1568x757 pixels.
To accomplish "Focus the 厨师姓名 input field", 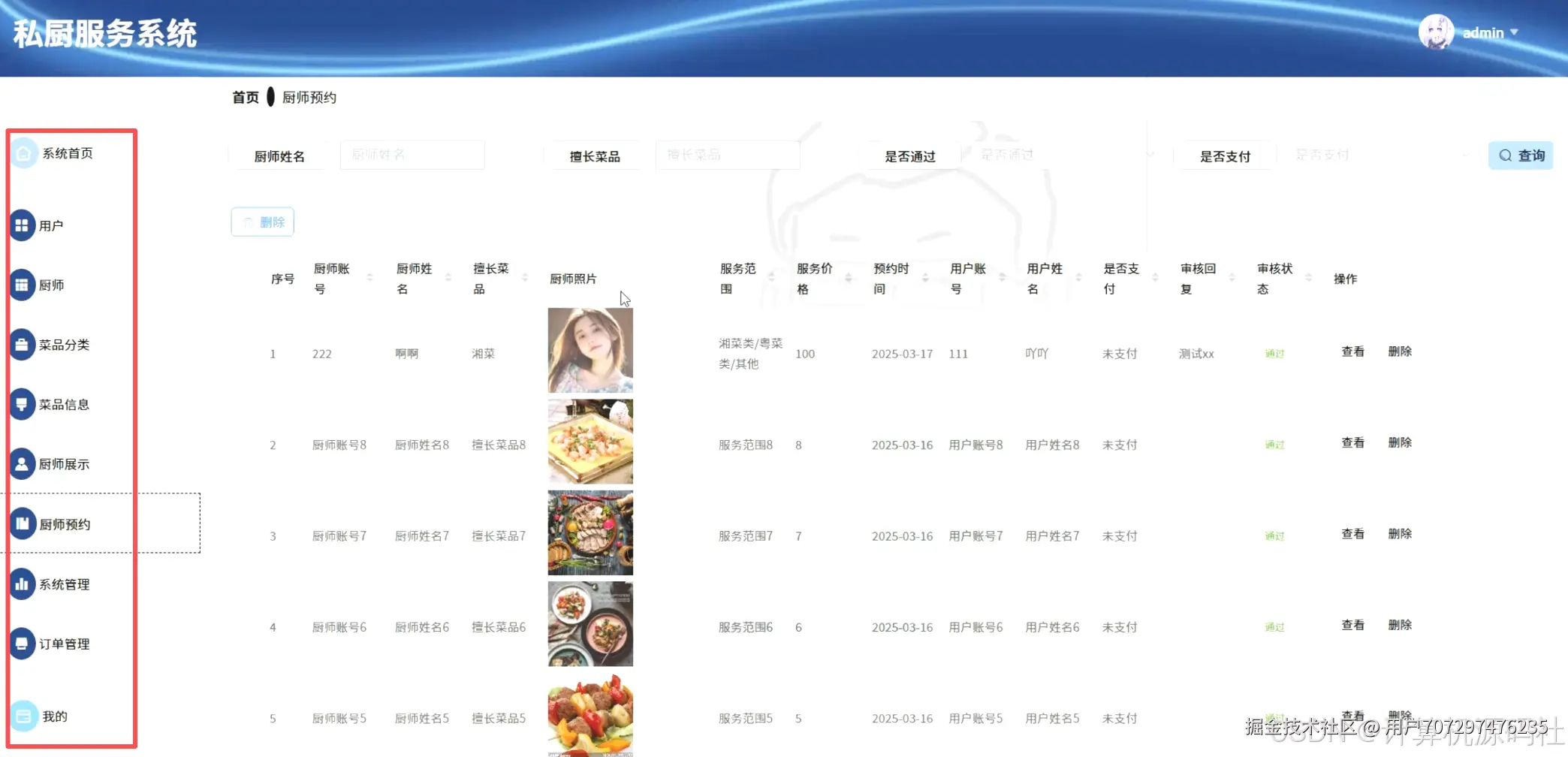I will (x=412, y=155).
